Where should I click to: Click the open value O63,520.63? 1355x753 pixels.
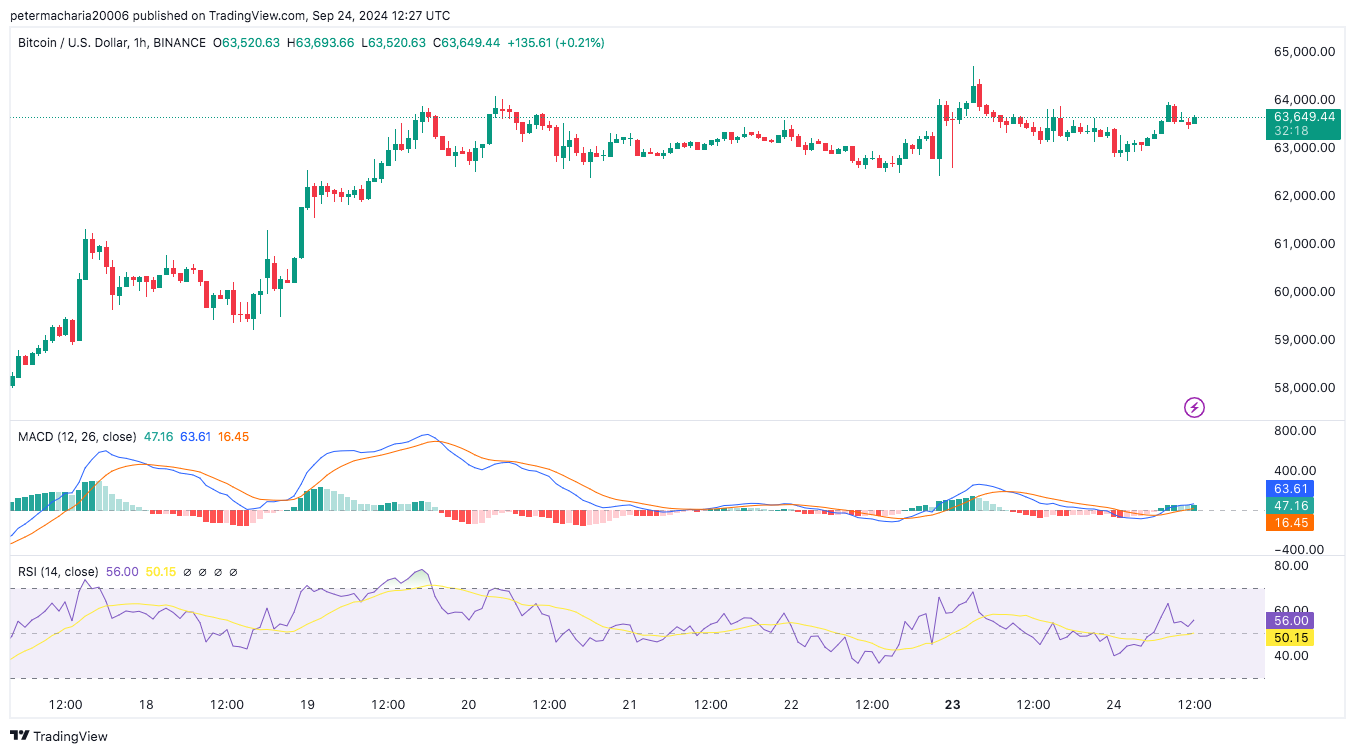pos(246,43)
